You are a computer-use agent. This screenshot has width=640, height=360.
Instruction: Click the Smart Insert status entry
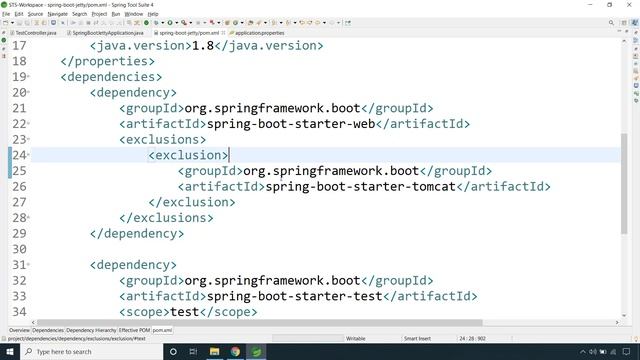417,338
